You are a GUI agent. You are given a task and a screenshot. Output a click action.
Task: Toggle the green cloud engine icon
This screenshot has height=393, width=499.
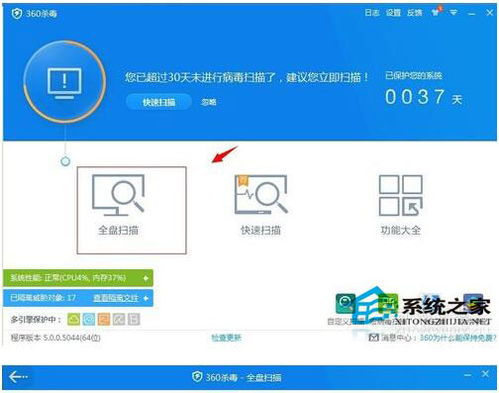[74, 319]
